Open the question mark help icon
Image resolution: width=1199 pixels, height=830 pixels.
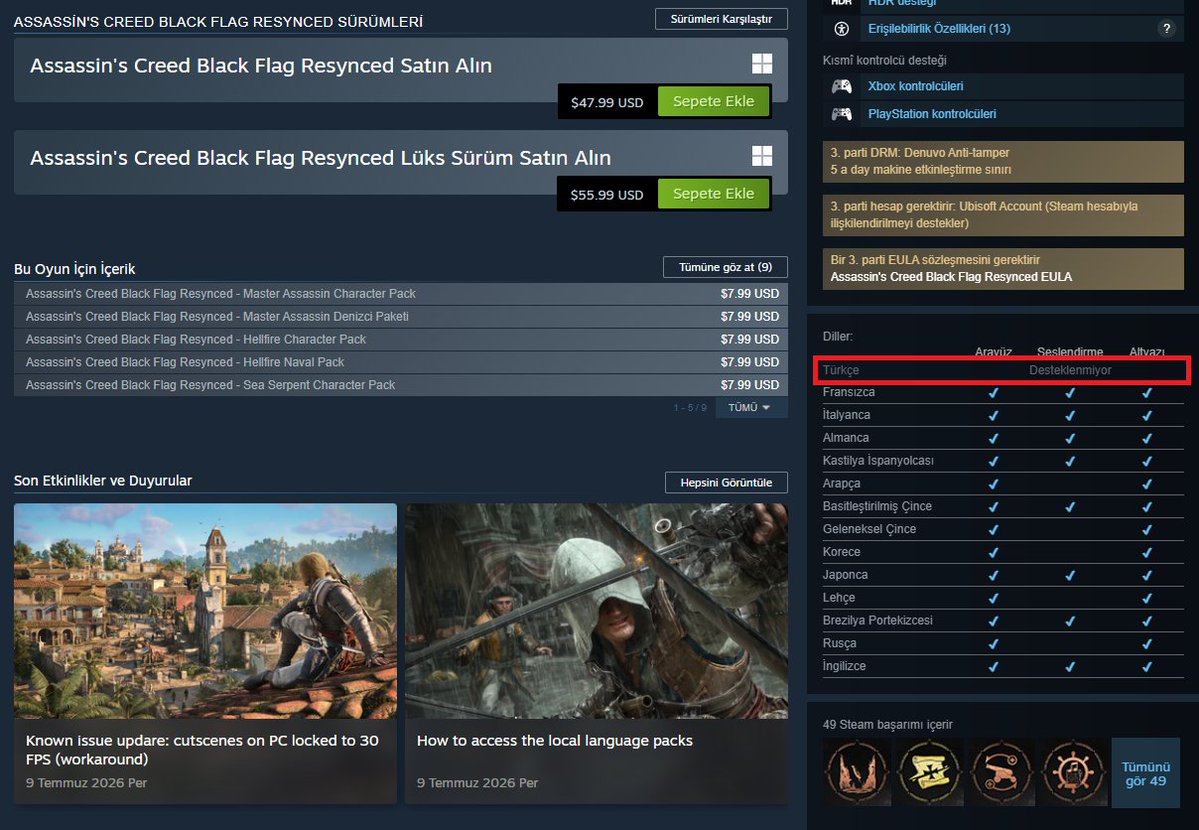point(1166,29)
